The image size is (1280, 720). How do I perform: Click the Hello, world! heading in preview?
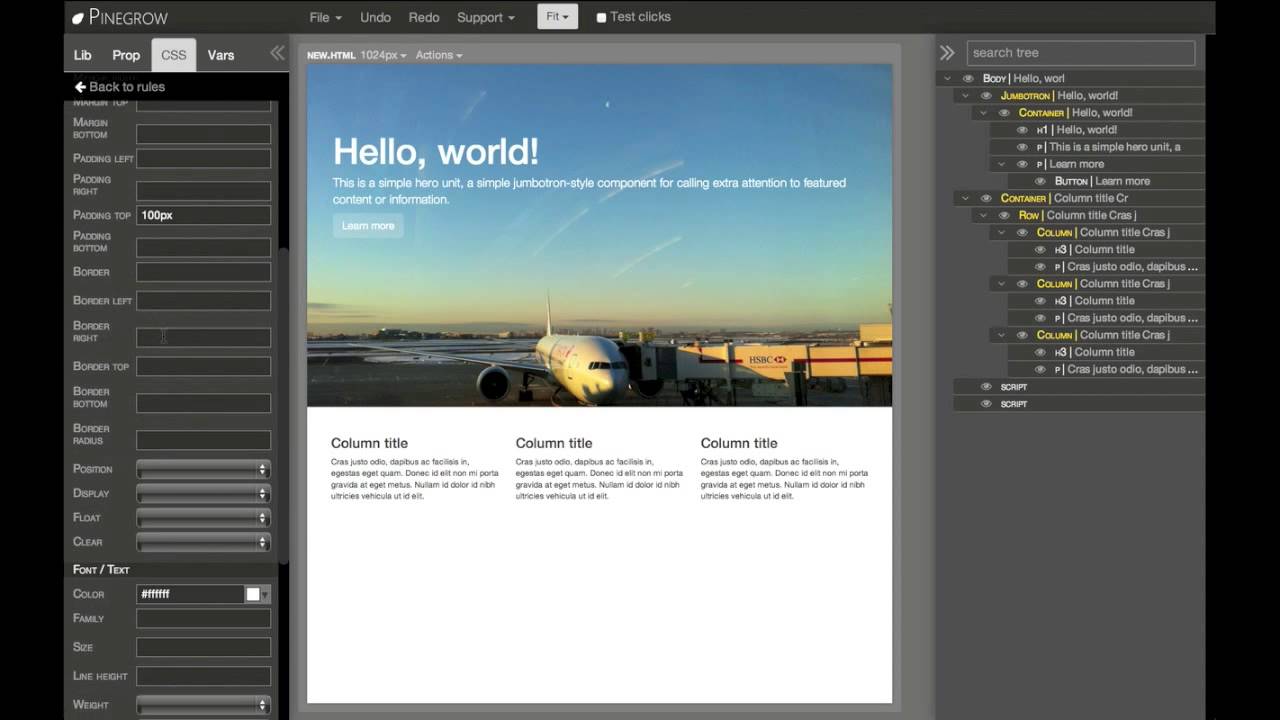point(436,152)
